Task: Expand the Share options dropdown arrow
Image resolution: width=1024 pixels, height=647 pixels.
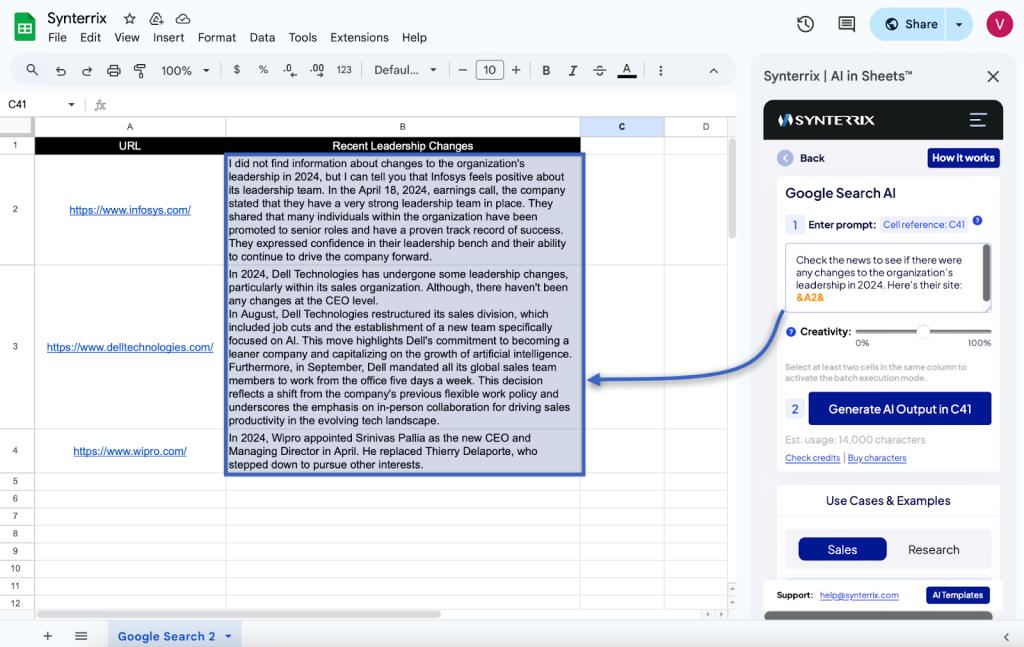Action: click(959, 24)
